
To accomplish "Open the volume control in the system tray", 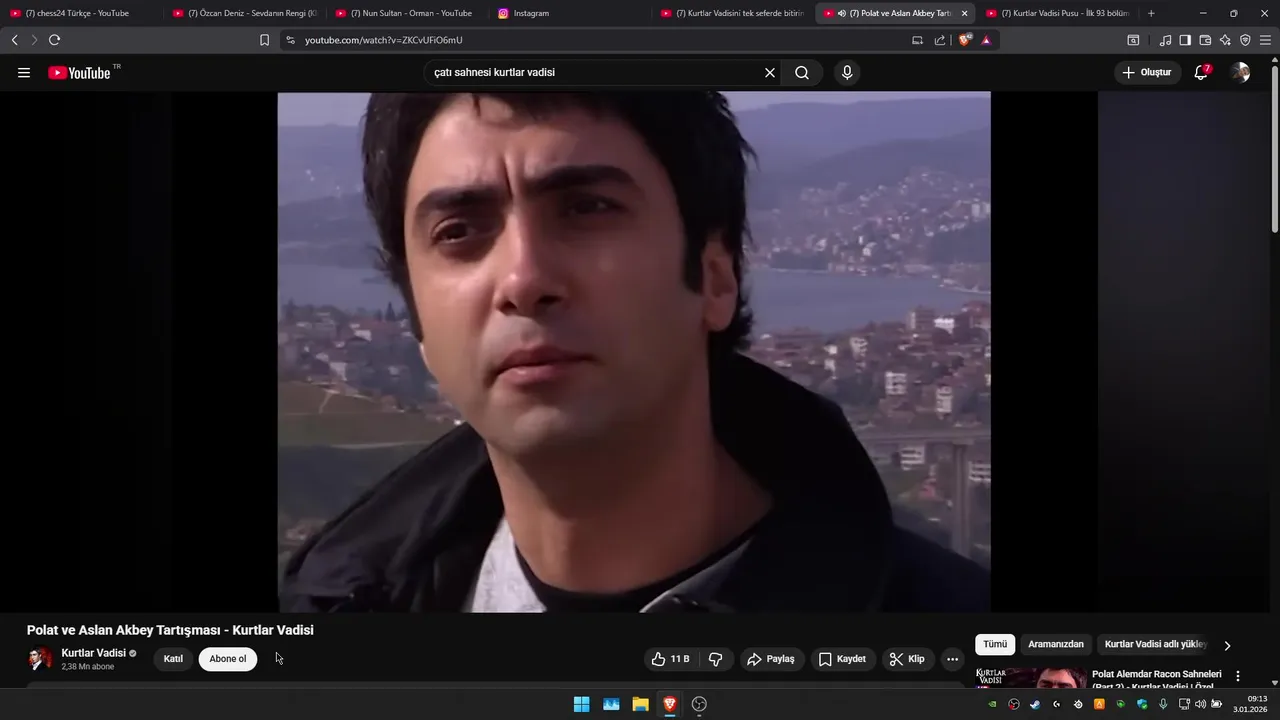I will point(1201,704).
